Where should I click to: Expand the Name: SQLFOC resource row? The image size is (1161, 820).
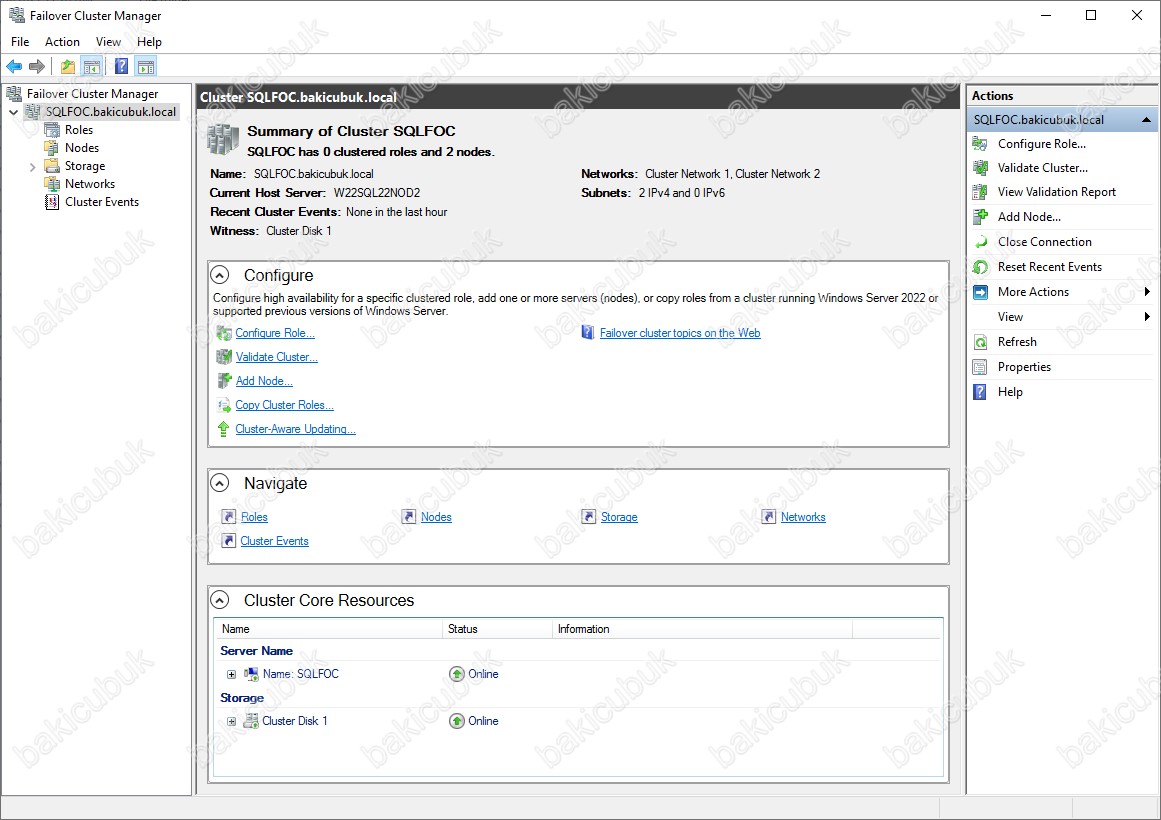coord(232,674)
